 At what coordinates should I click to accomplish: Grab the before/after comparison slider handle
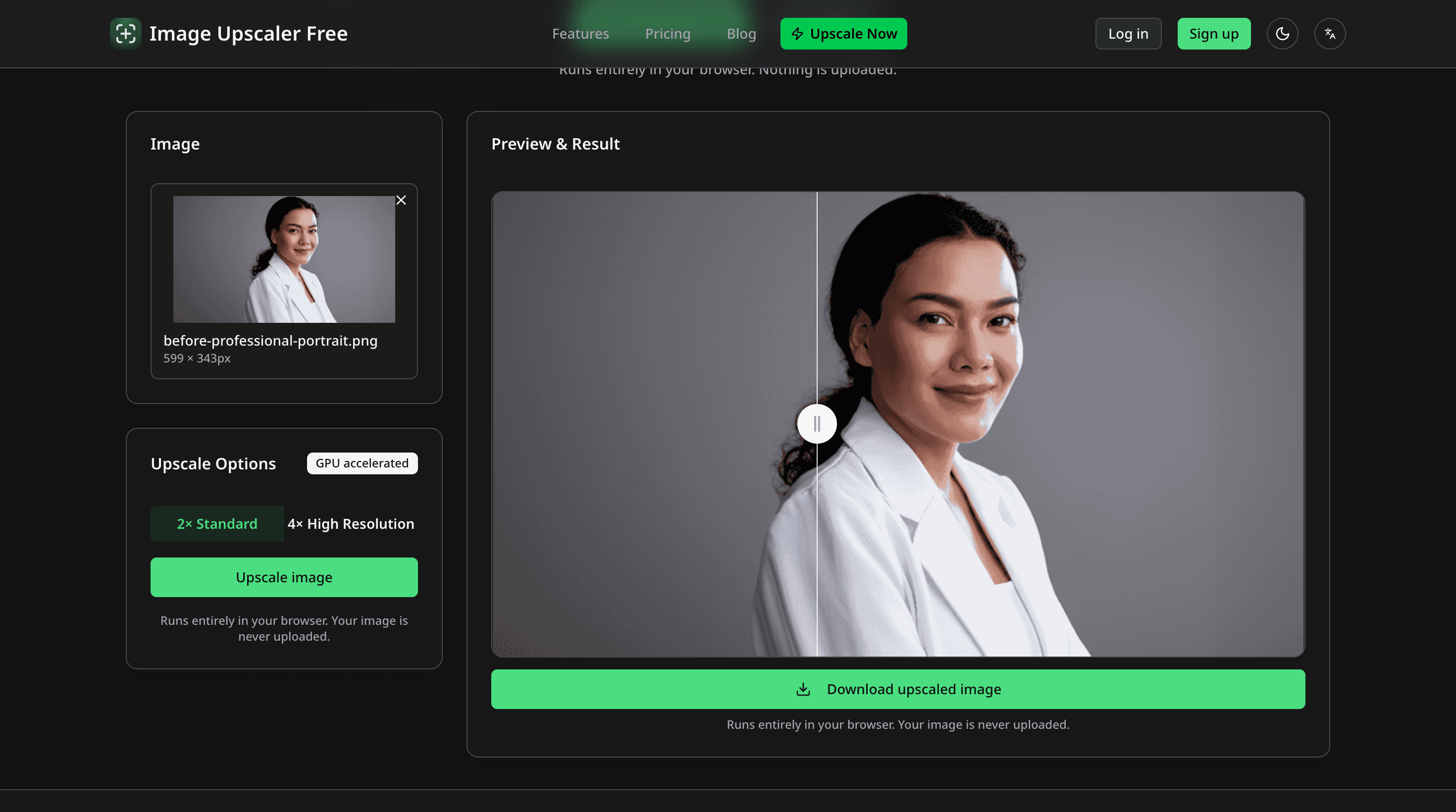(817, 424)
